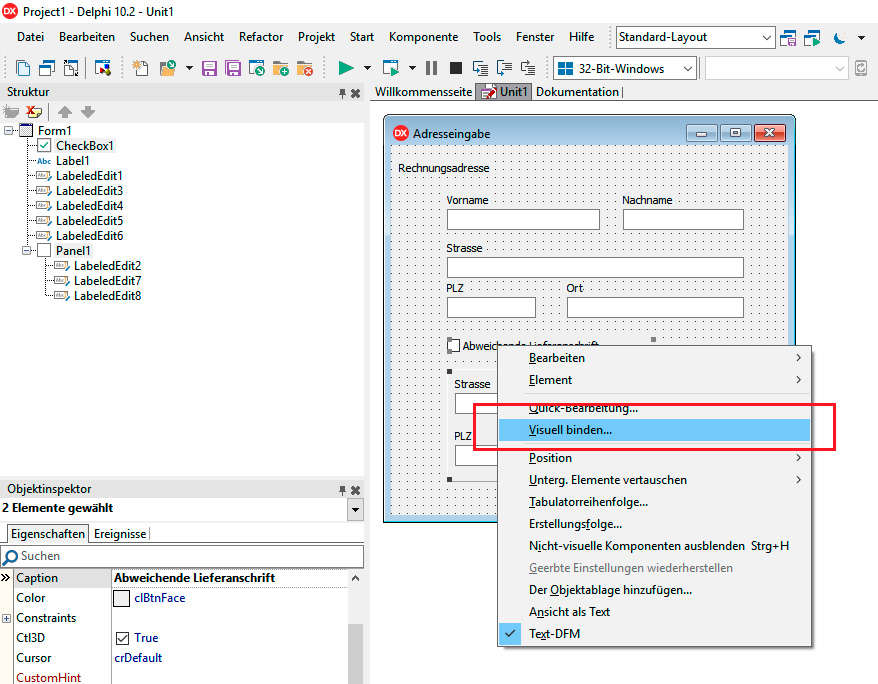Open the dropdown arrow next to Open project

point(189,68)
